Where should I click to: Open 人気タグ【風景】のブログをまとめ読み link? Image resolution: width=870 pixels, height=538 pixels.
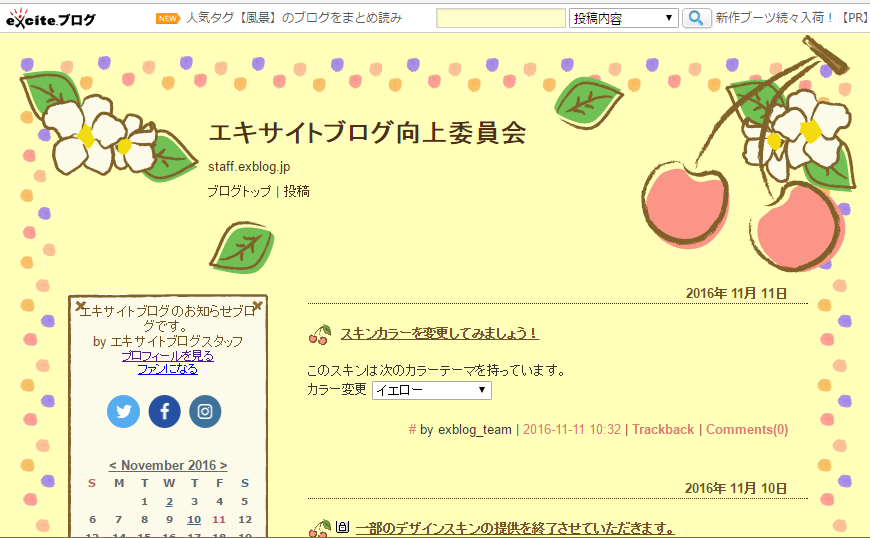pos(294,18)
